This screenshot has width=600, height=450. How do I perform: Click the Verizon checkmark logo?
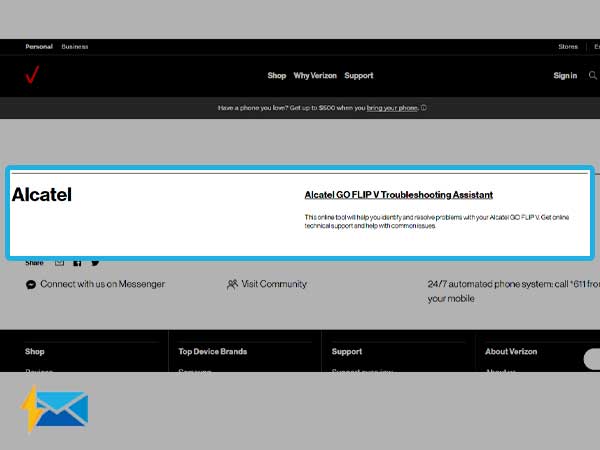32,75
